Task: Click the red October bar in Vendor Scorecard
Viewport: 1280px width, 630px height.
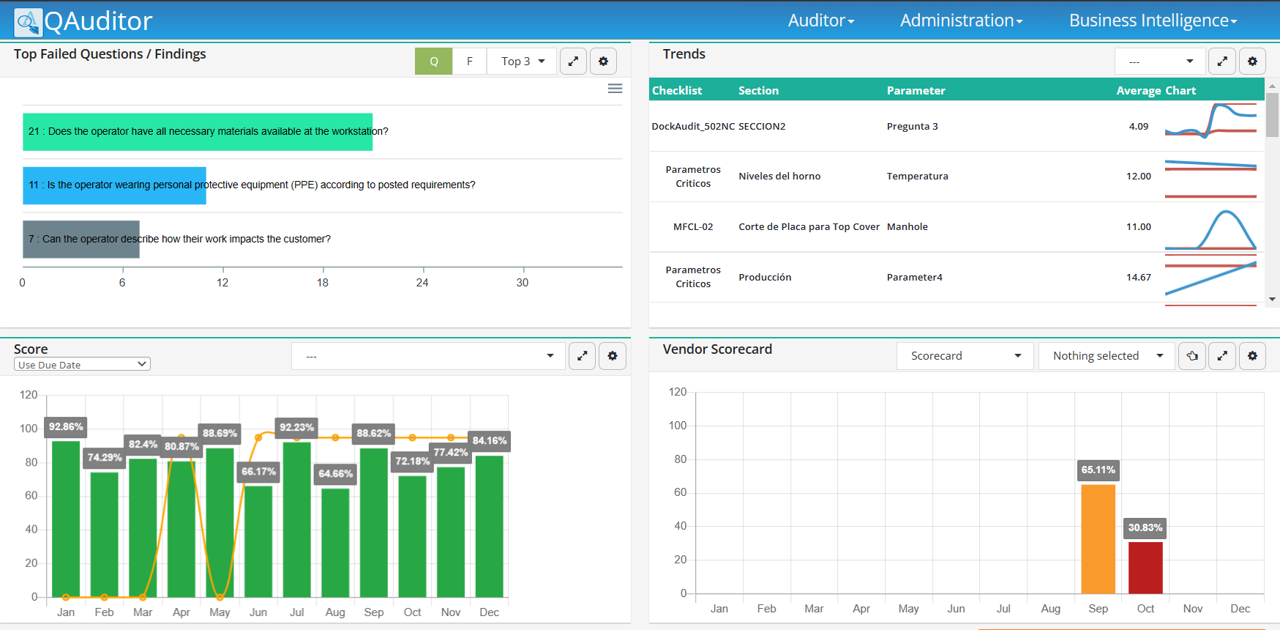Action: tap(1146, 568)
